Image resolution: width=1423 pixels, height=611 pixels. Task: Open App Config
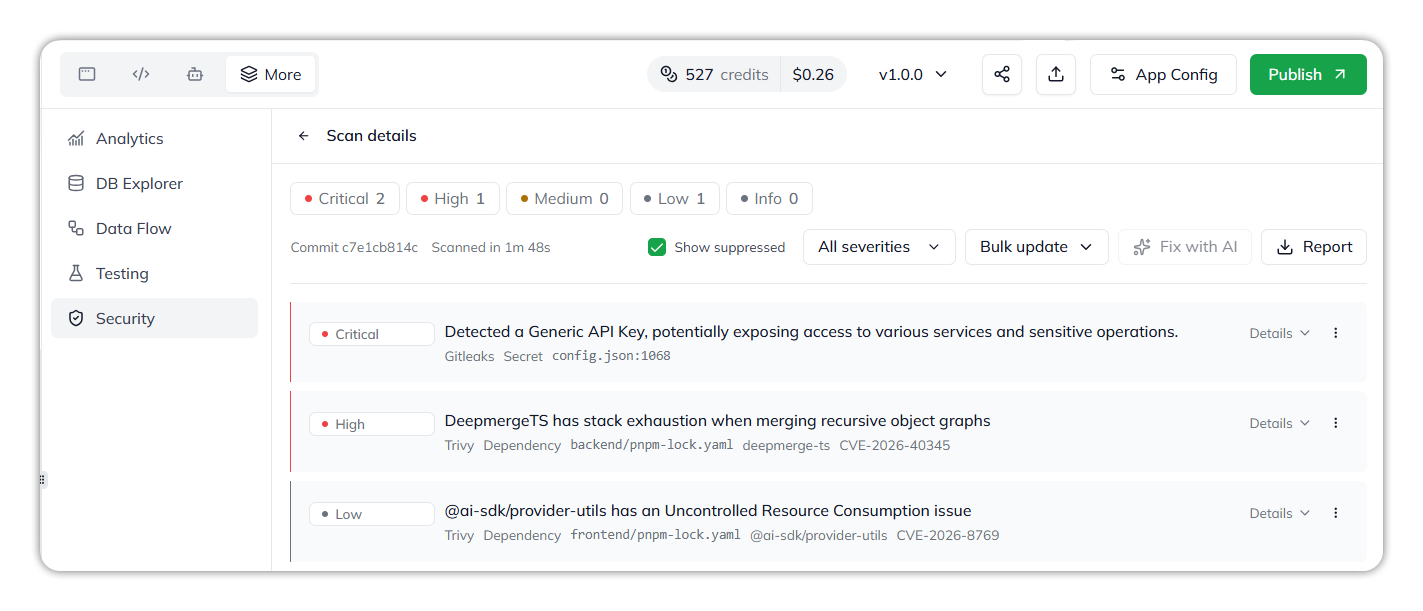[x=1163, y=74]
